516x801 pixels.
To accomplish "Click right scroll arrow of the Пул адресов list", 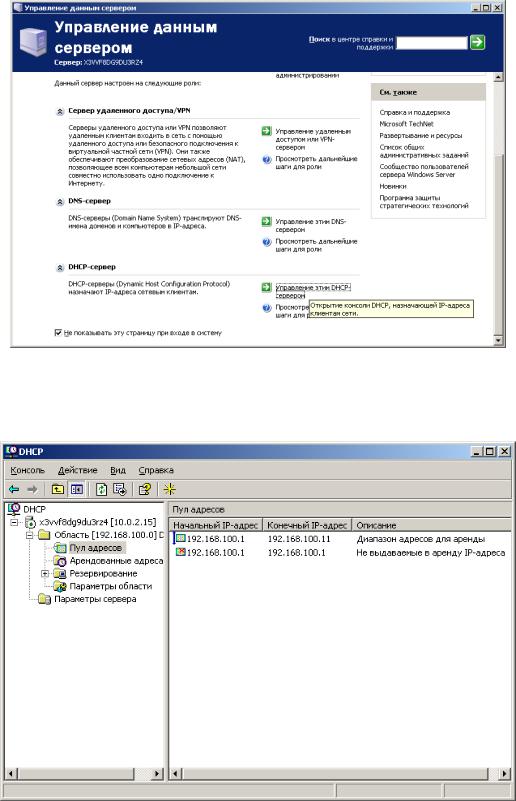I will click(505, 773).
